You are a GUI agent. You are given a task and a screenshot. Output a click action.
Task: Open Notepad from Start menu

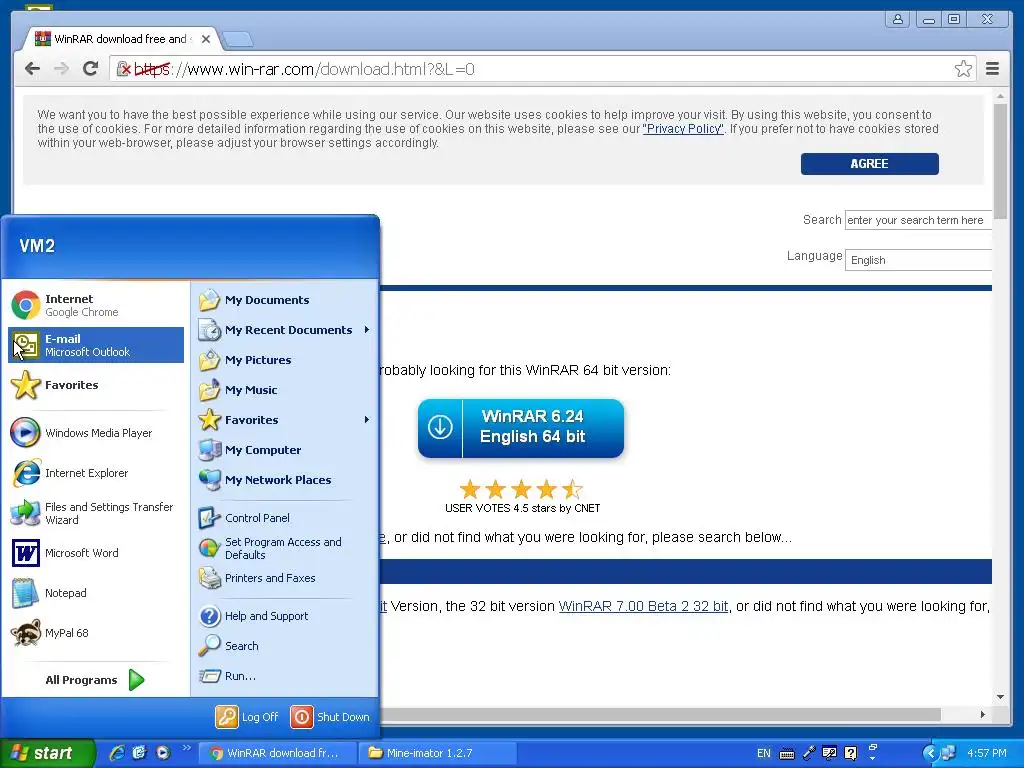pyautogui.click(x=95, y=593)
